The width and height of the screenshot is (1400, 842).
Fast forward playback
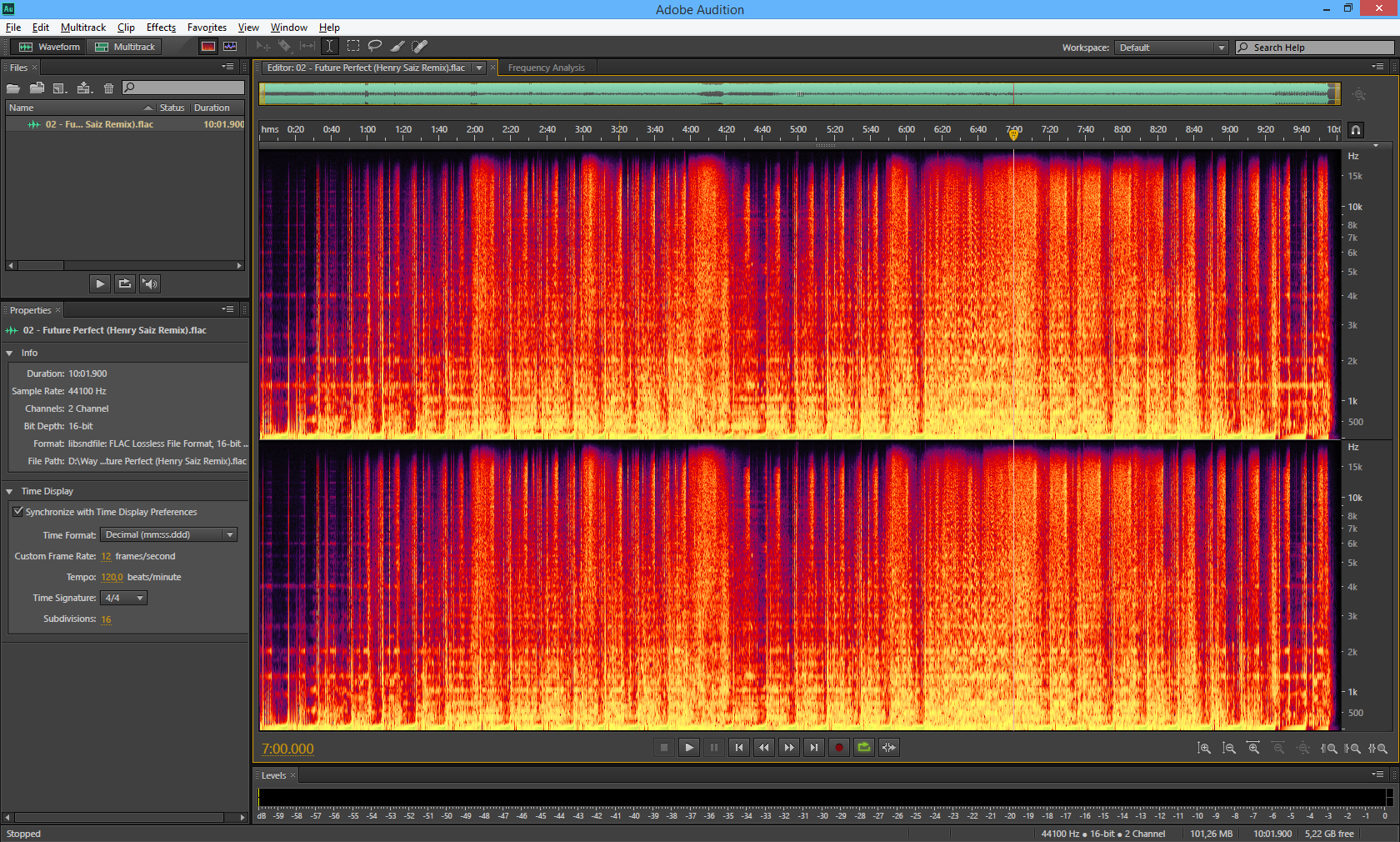pyautogui.click(x=789, y=748)
